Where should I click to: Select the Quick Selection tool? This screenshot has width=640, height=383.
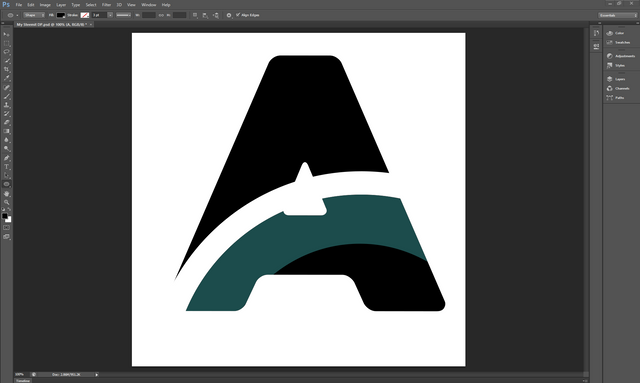(x=7, y=61)
